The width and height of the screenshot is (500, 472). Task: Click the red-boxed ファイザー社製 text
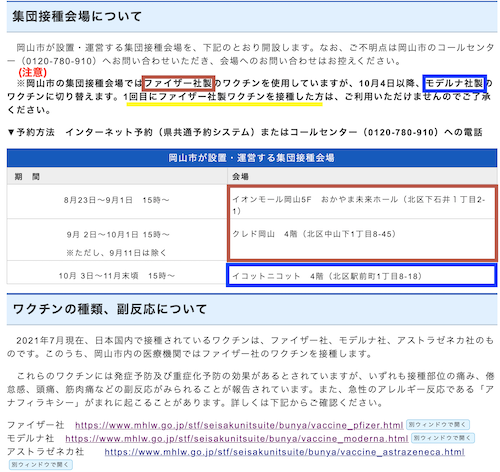coord(178,83)
